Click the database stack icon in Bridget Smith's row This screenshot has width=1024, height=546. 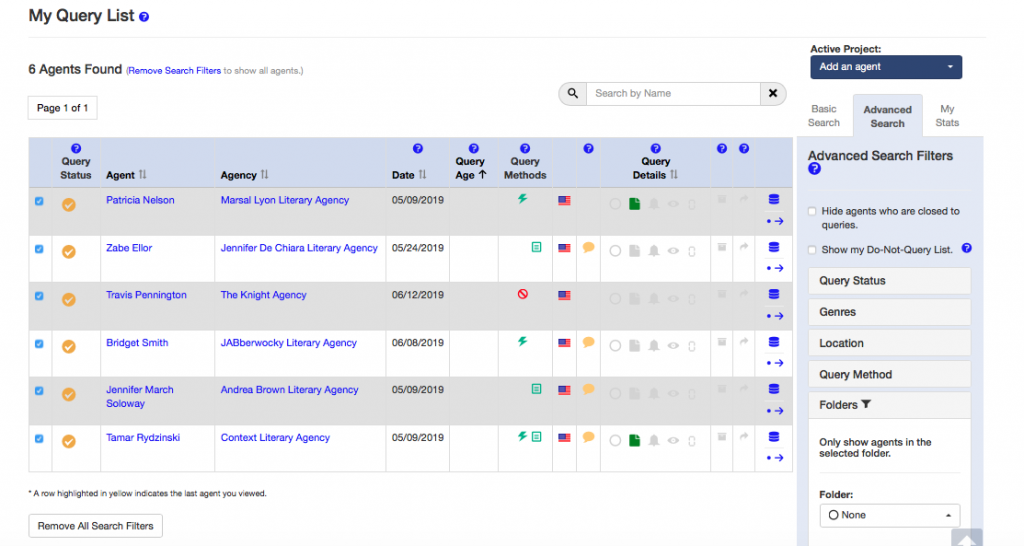pos(773,342)
